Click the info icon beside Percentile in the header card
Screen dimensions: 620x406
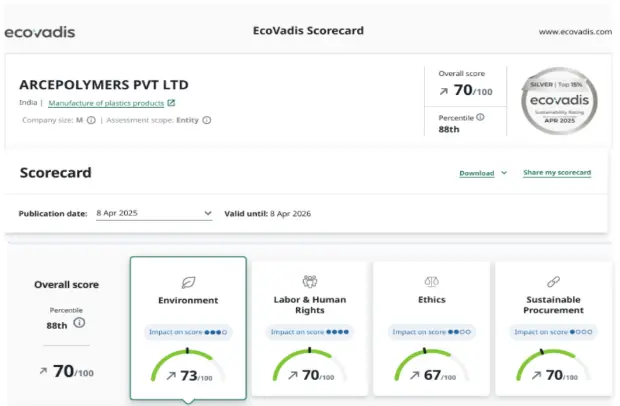click(480, 117)
